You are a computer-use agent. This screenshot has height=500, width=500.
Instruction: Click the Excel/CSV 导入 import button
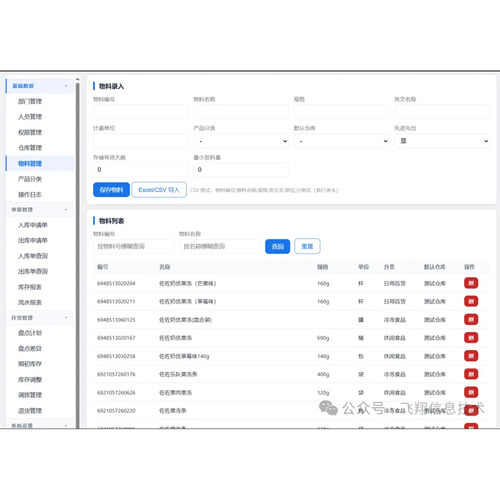(x=159, y=190)
